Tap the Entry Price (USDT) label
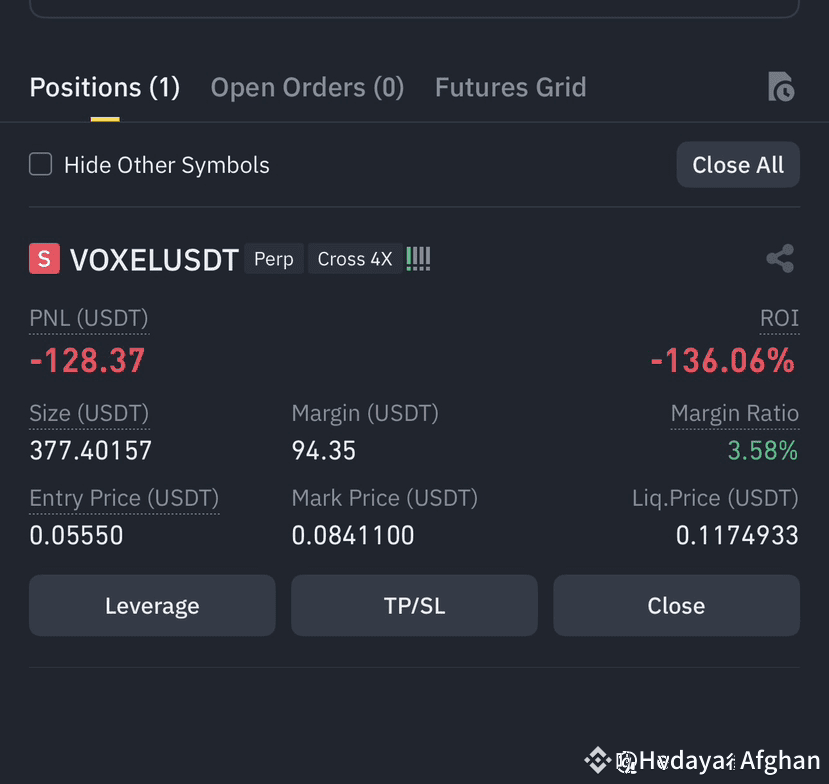This screenshot has width=829, height=784. 124,499
